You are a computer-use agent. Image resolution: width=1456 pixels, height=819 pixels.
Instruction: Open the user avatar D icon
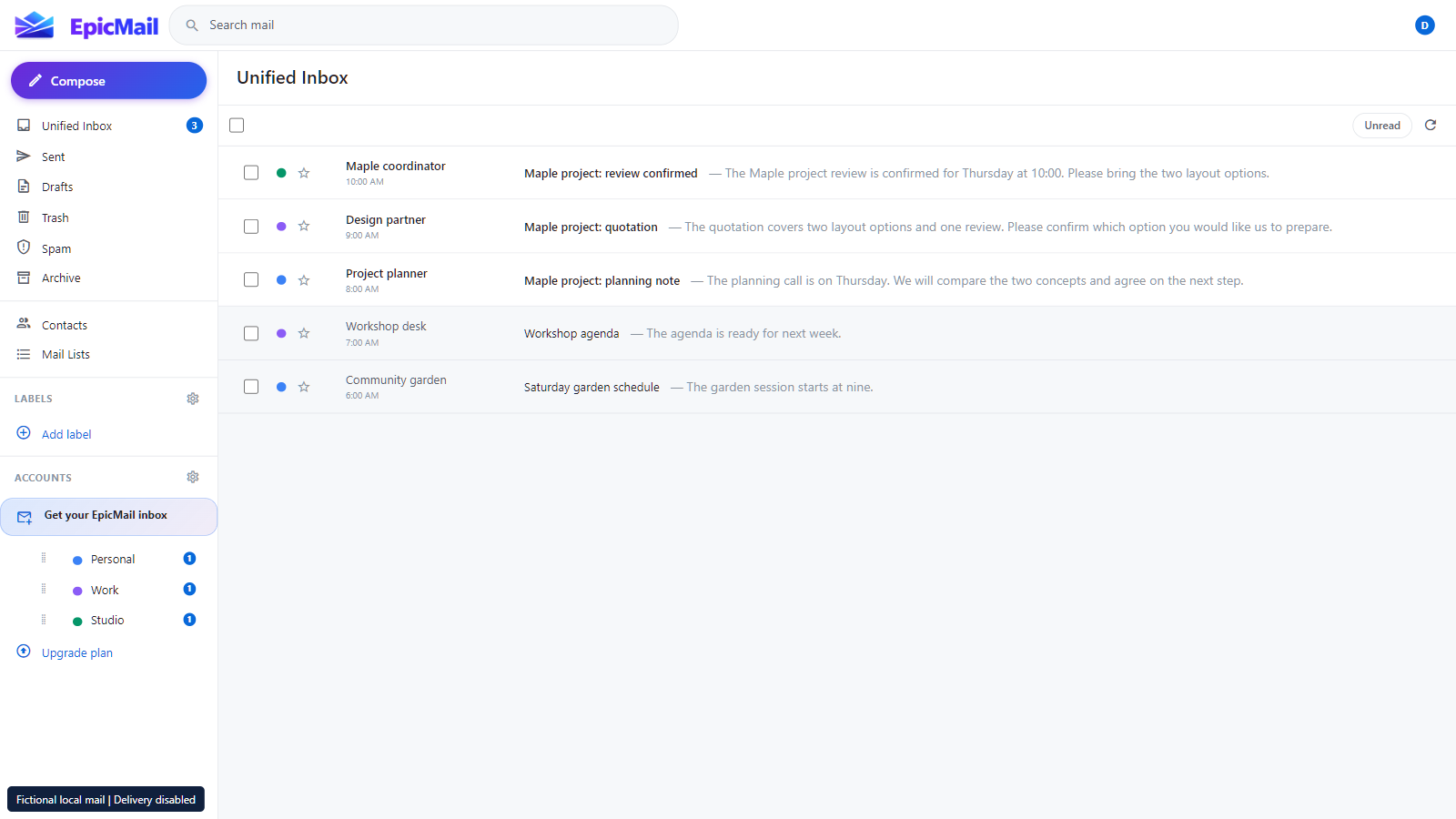pos(1425,25)
